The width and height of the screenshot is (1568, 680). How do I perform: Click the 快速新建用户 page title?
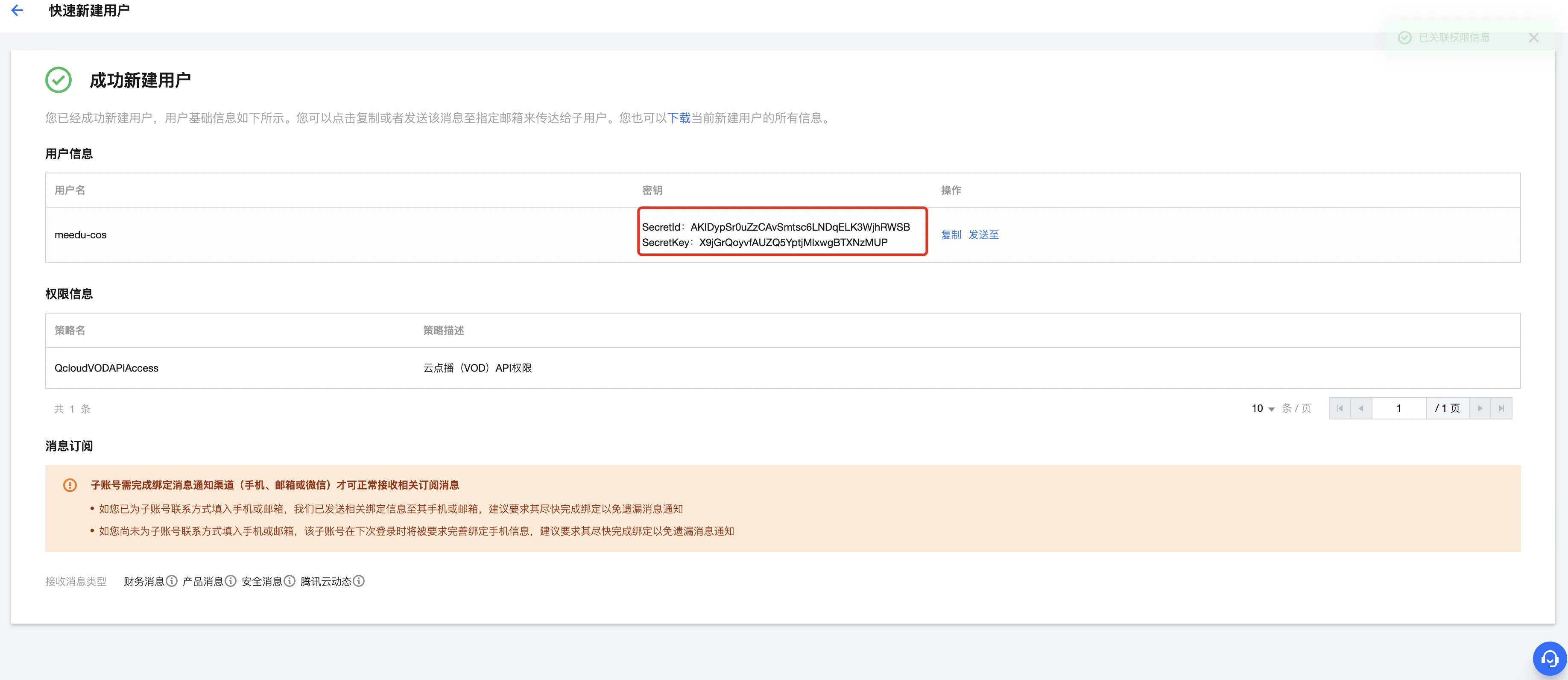pyautogui.click(x=90, y=10)
